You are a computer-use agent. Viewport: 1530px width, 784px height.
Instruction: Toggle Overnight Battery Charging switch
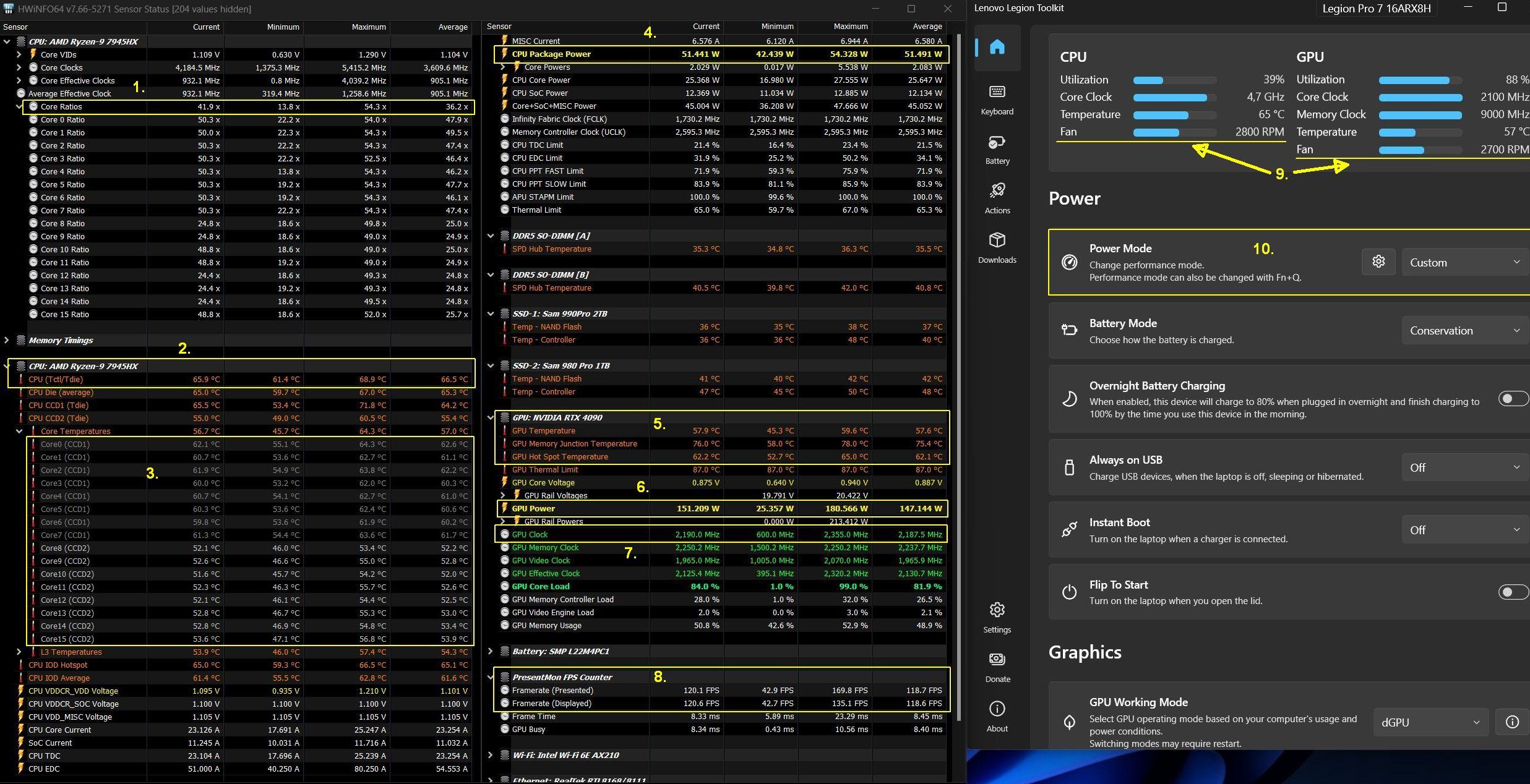coord(1513,399)
